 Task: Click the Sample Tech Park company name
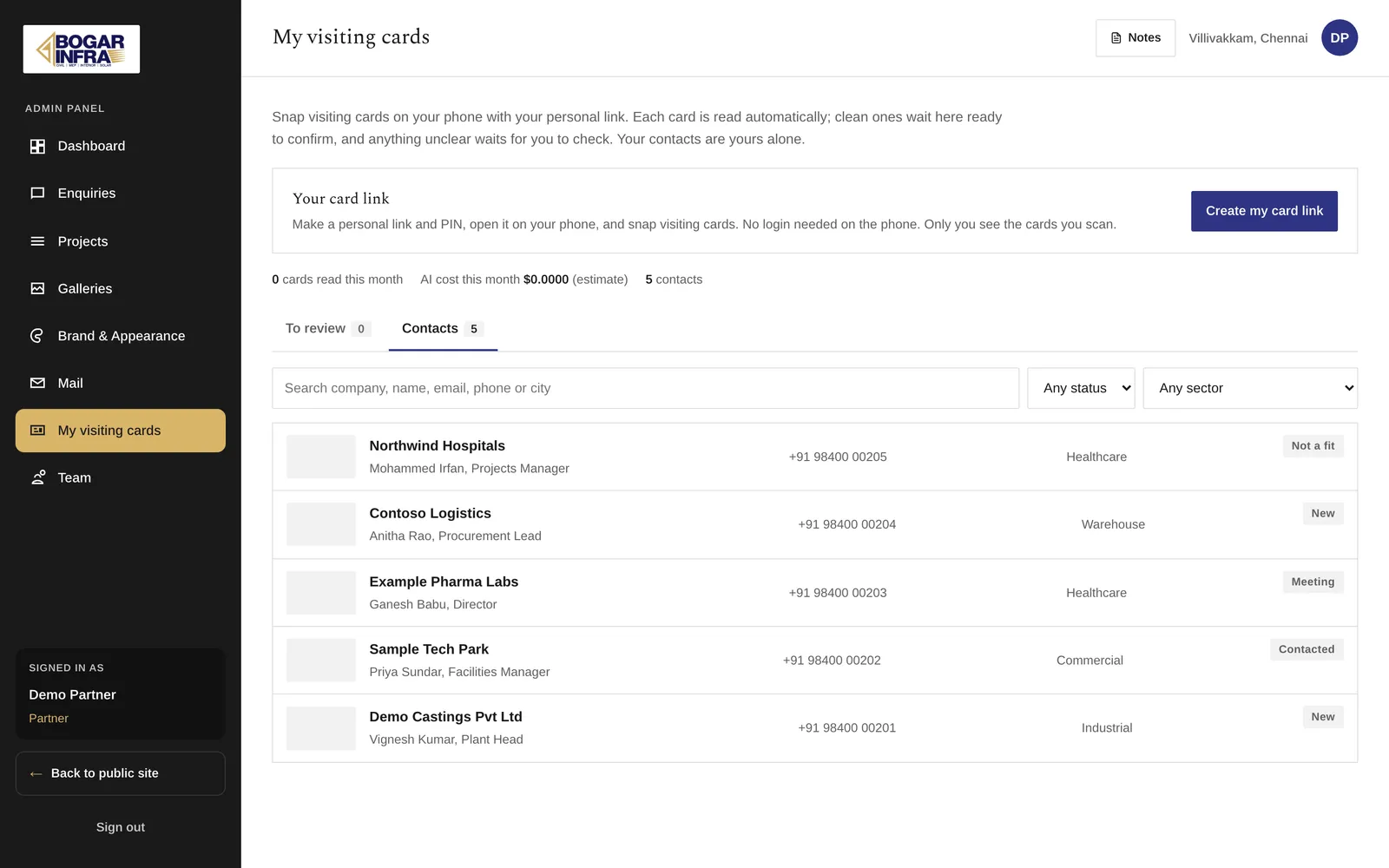point(429,649)
